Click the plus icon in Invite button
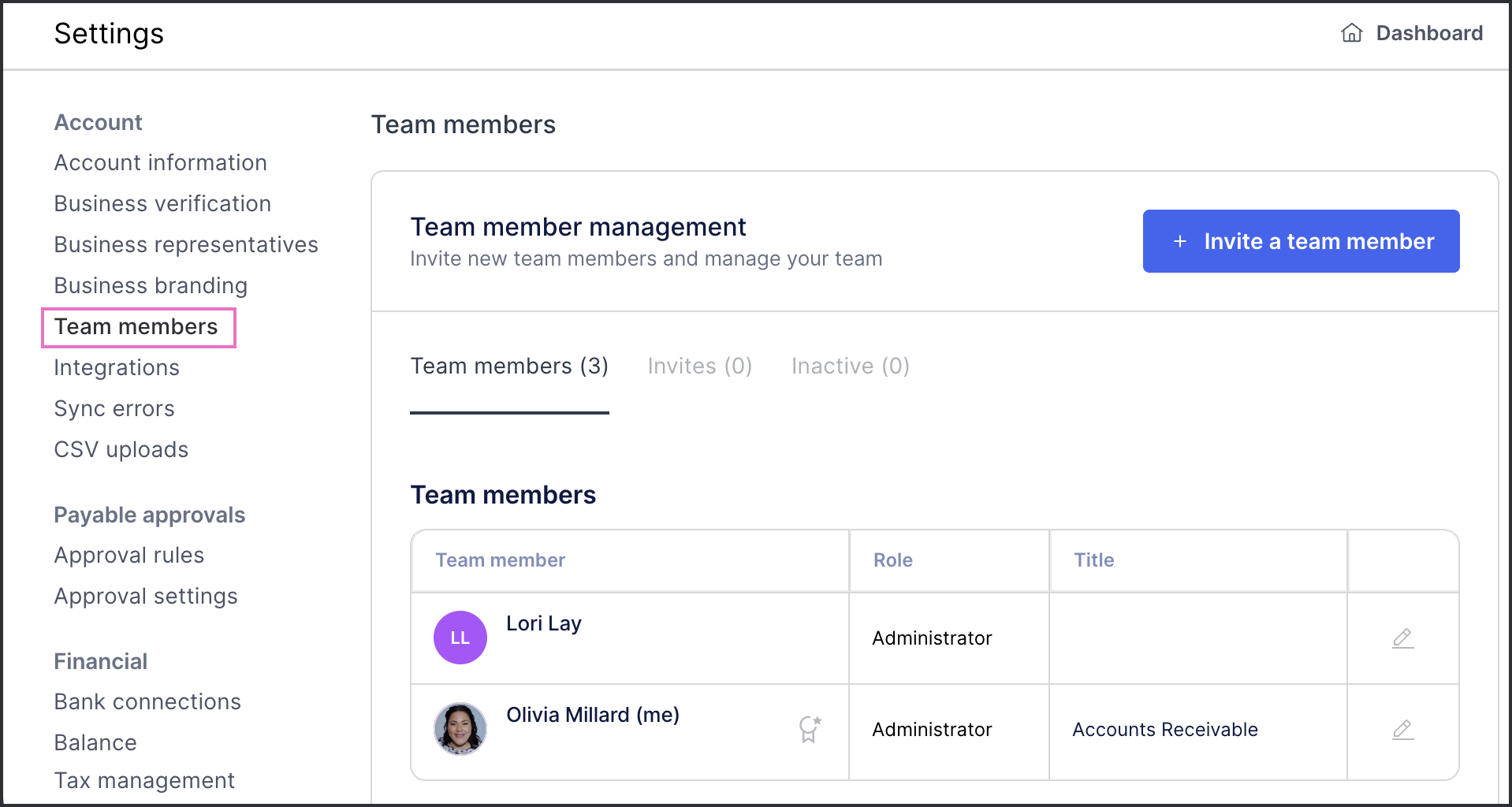Image resolution: width=1512 pixels, height=807 pixels. pyautogui.click(x=1179, y=241)
